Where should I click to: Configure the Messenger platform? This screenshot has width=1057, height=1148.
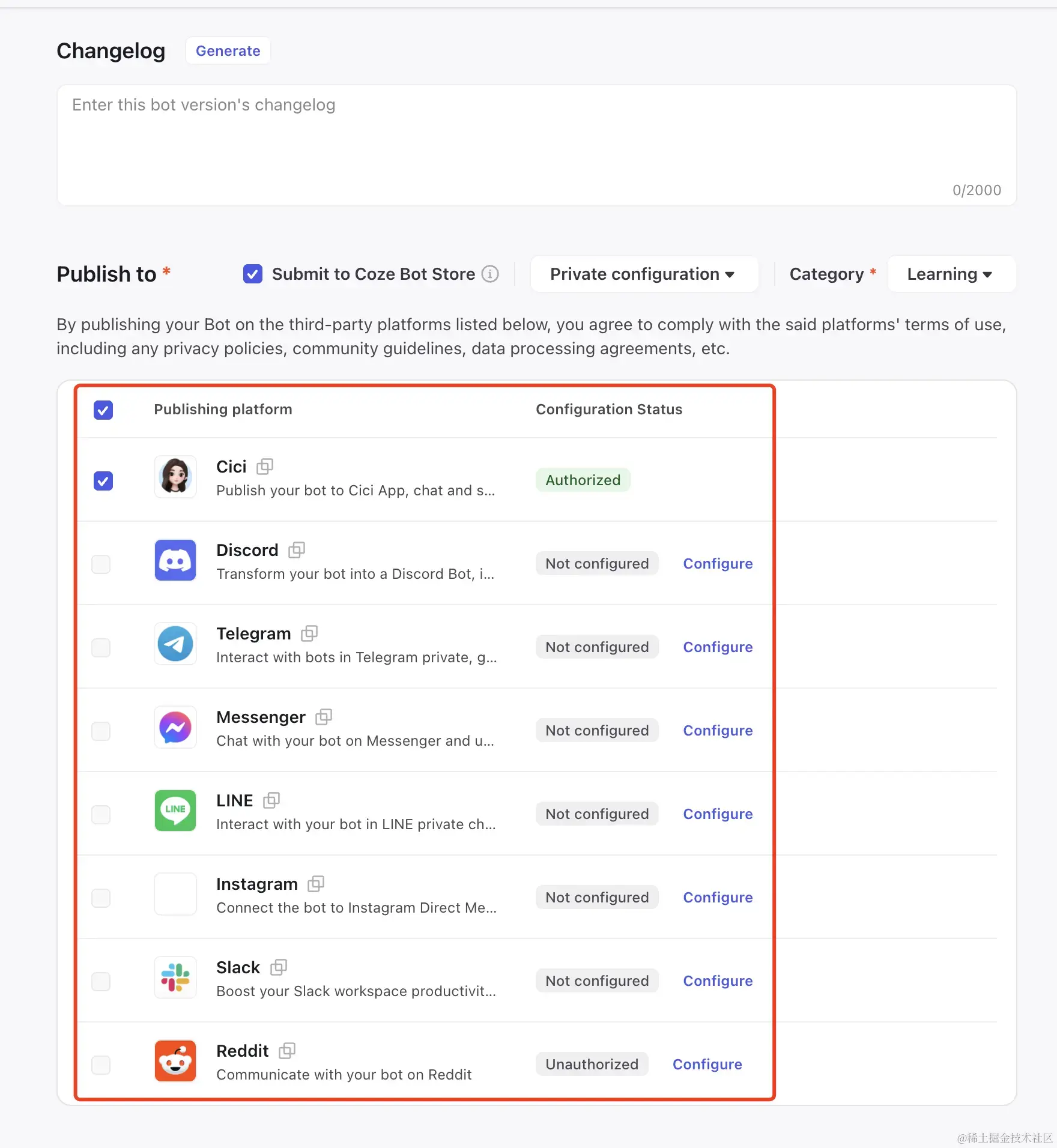[718, 731]
